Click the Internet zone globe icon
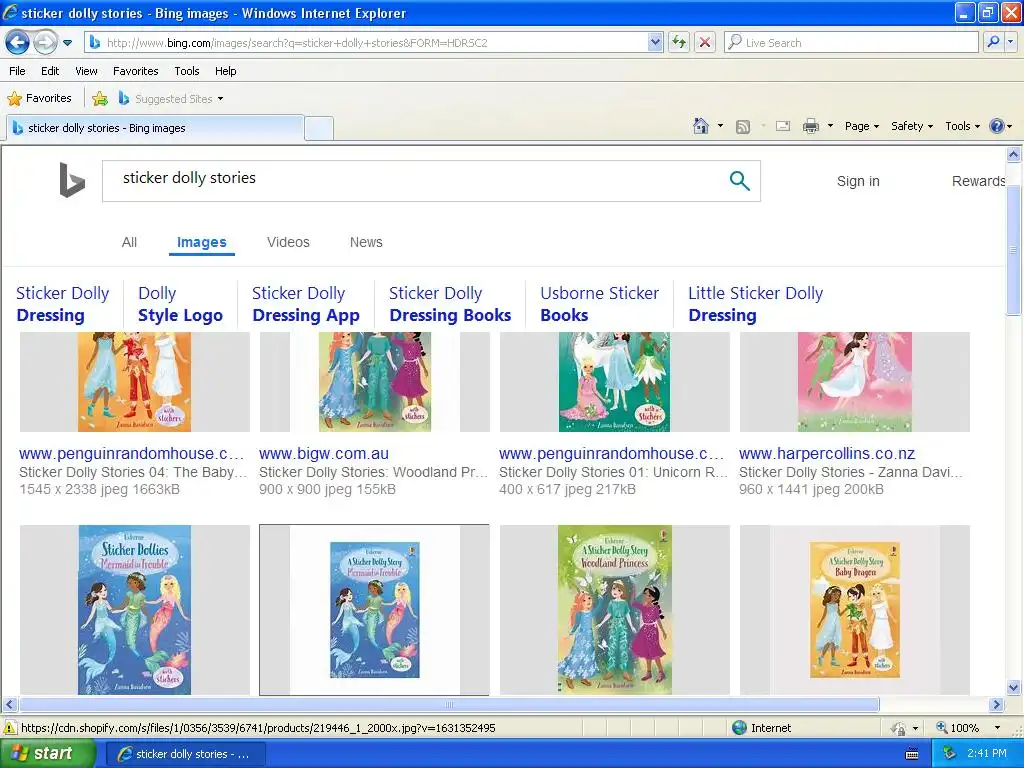 tap(739, 728)
